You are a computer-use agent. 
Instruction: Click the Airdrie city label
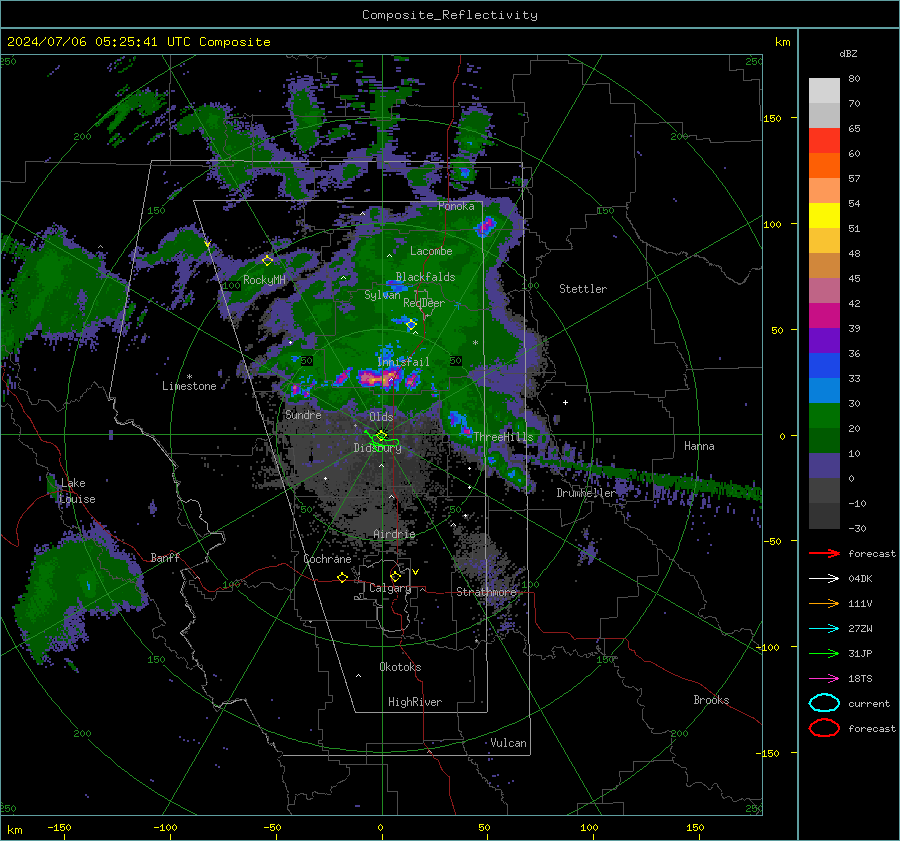[394, 534]
